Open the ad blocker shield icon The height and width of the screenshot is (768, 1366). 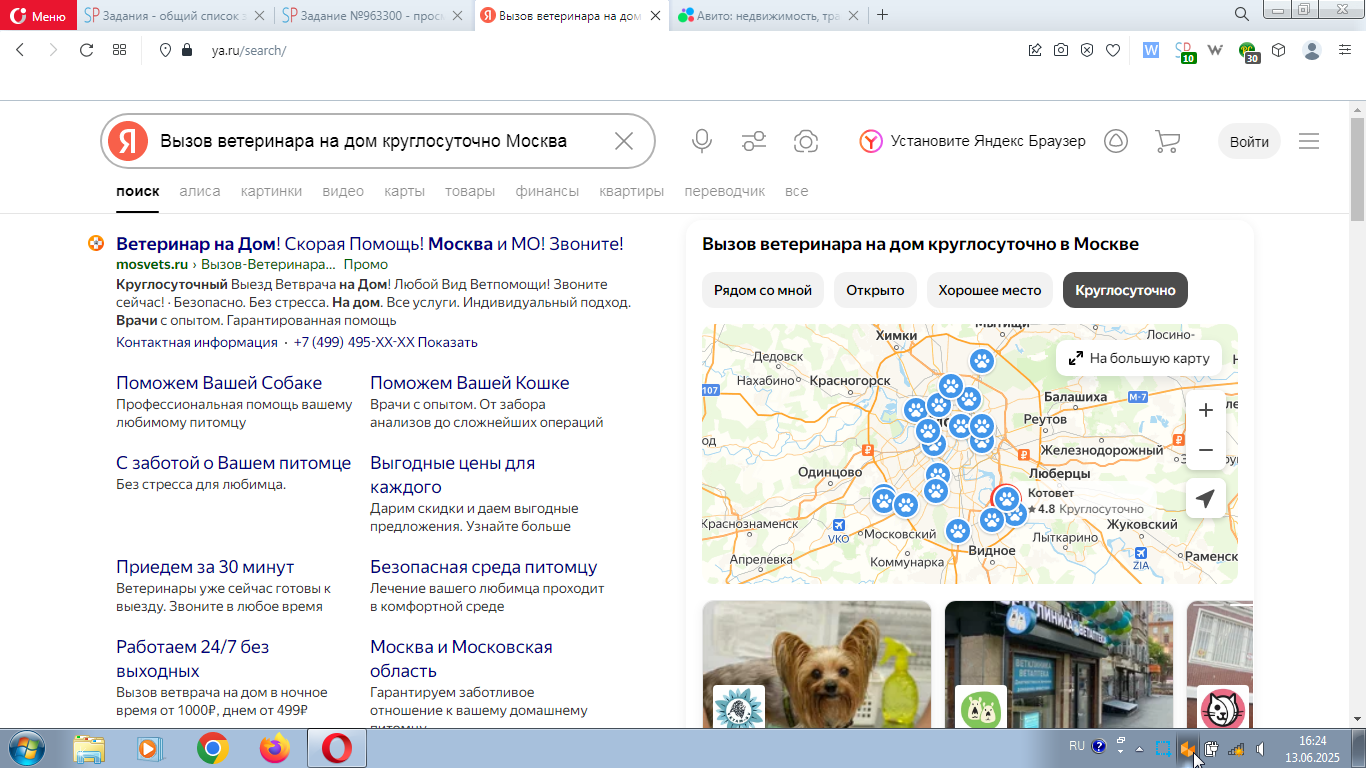1087,50
